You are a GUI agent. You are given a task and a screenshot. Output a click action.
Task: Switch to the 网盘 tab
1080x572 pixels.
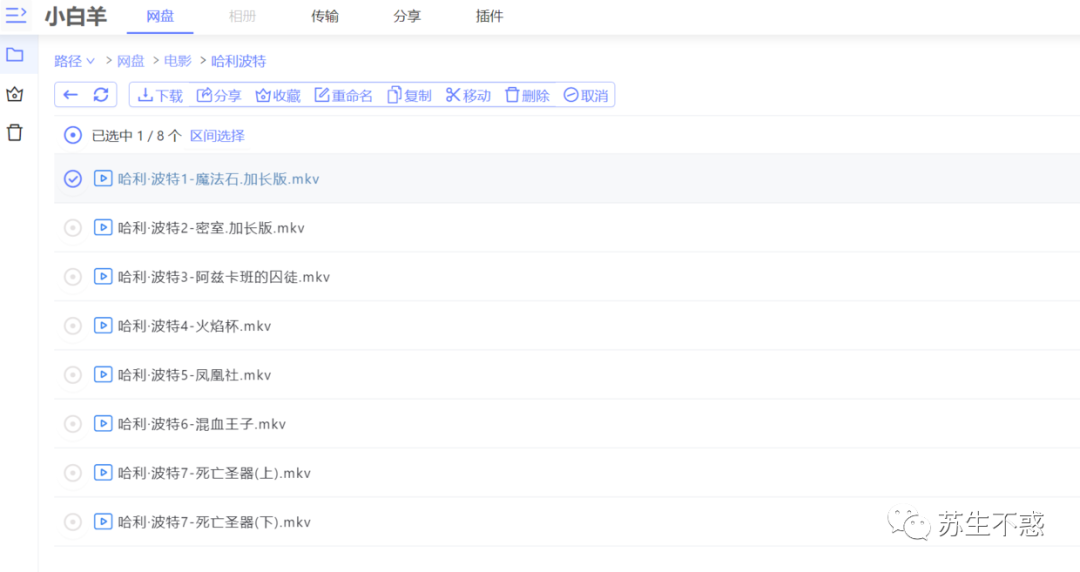pos(160,17)
